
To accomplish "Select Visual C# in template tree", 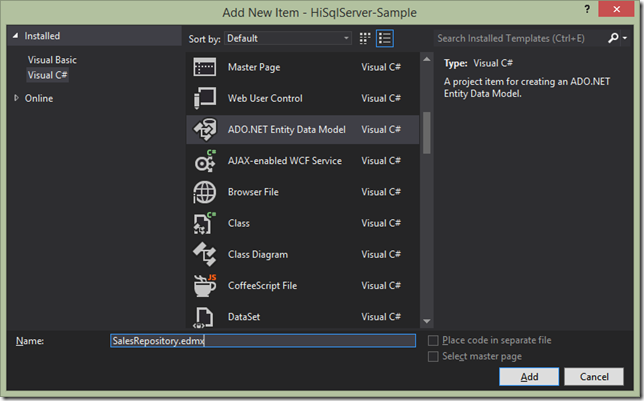I will [47, 75].
